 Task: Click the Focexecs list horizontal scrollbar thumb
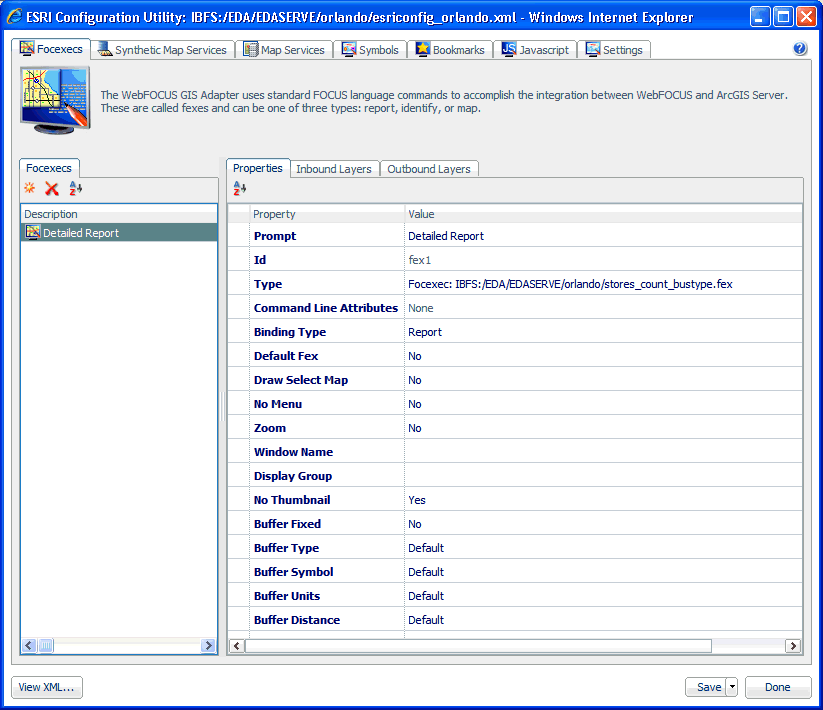click(46, 645)
